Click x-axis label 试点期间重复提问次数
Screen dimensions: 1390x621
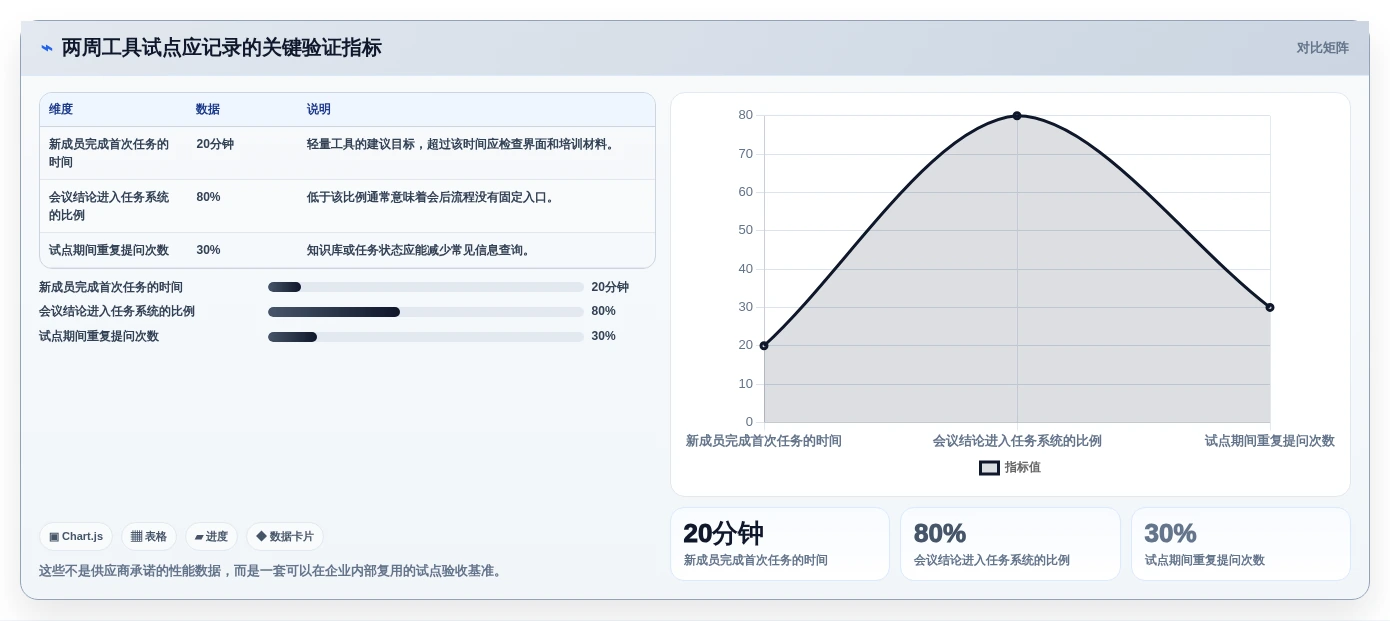[1270, 441]
